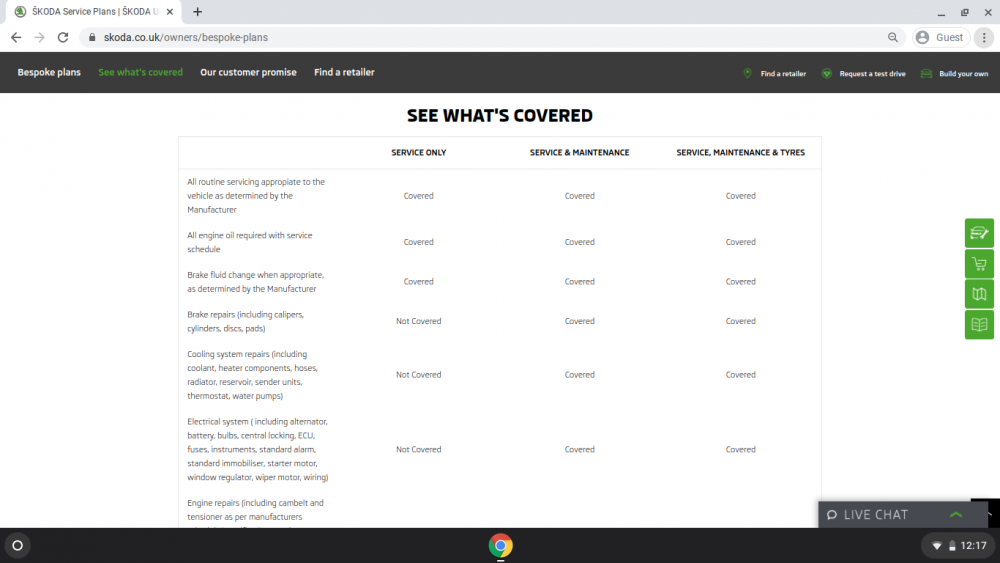The width and height of the screenshot is (1000, 563).
Task: Open Our customer promise section
Action: click(248, 73)
